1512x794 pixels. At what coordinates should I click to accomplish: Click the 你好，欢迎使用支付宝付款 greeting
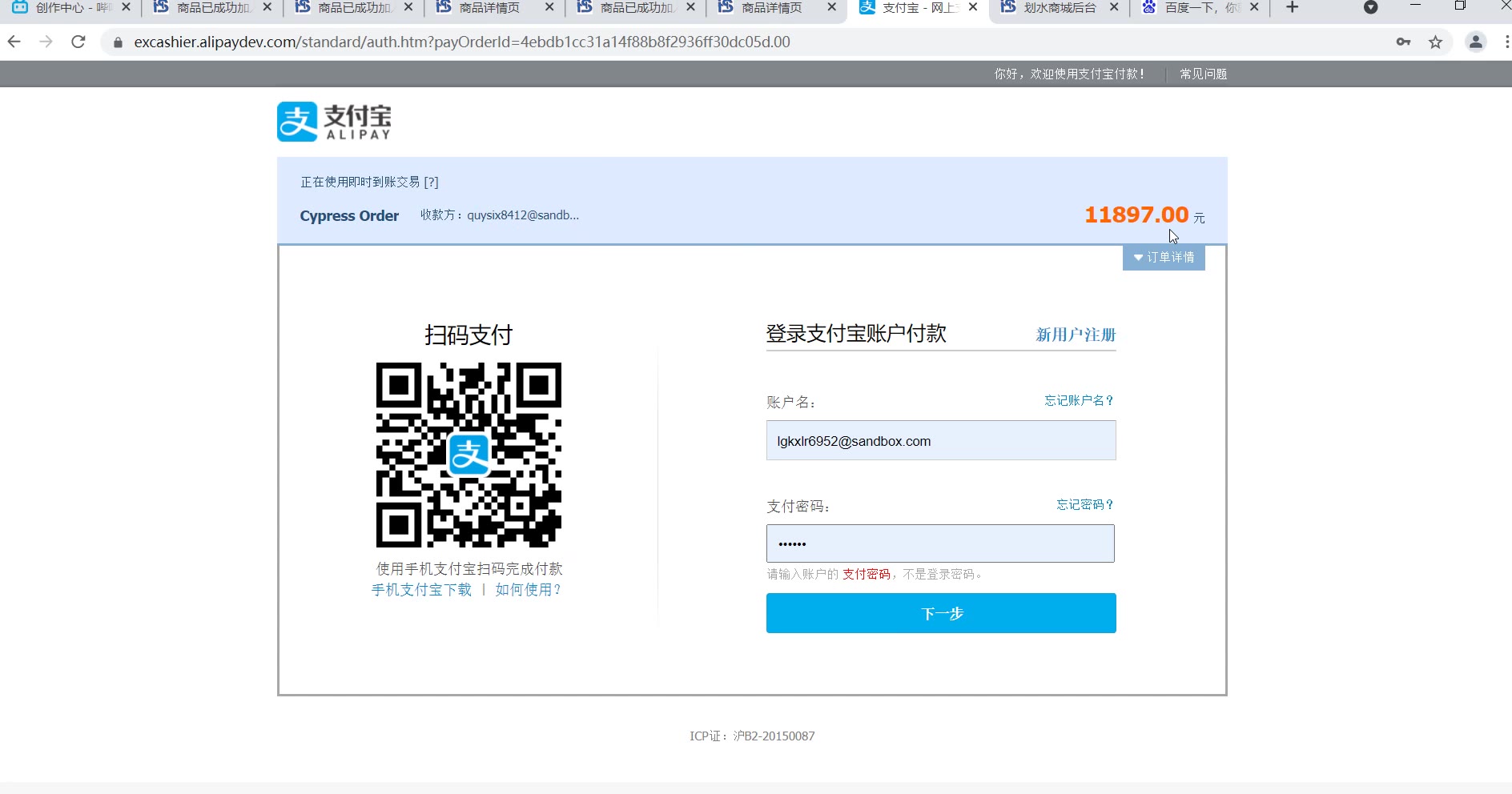click(x=1069, y=74)
